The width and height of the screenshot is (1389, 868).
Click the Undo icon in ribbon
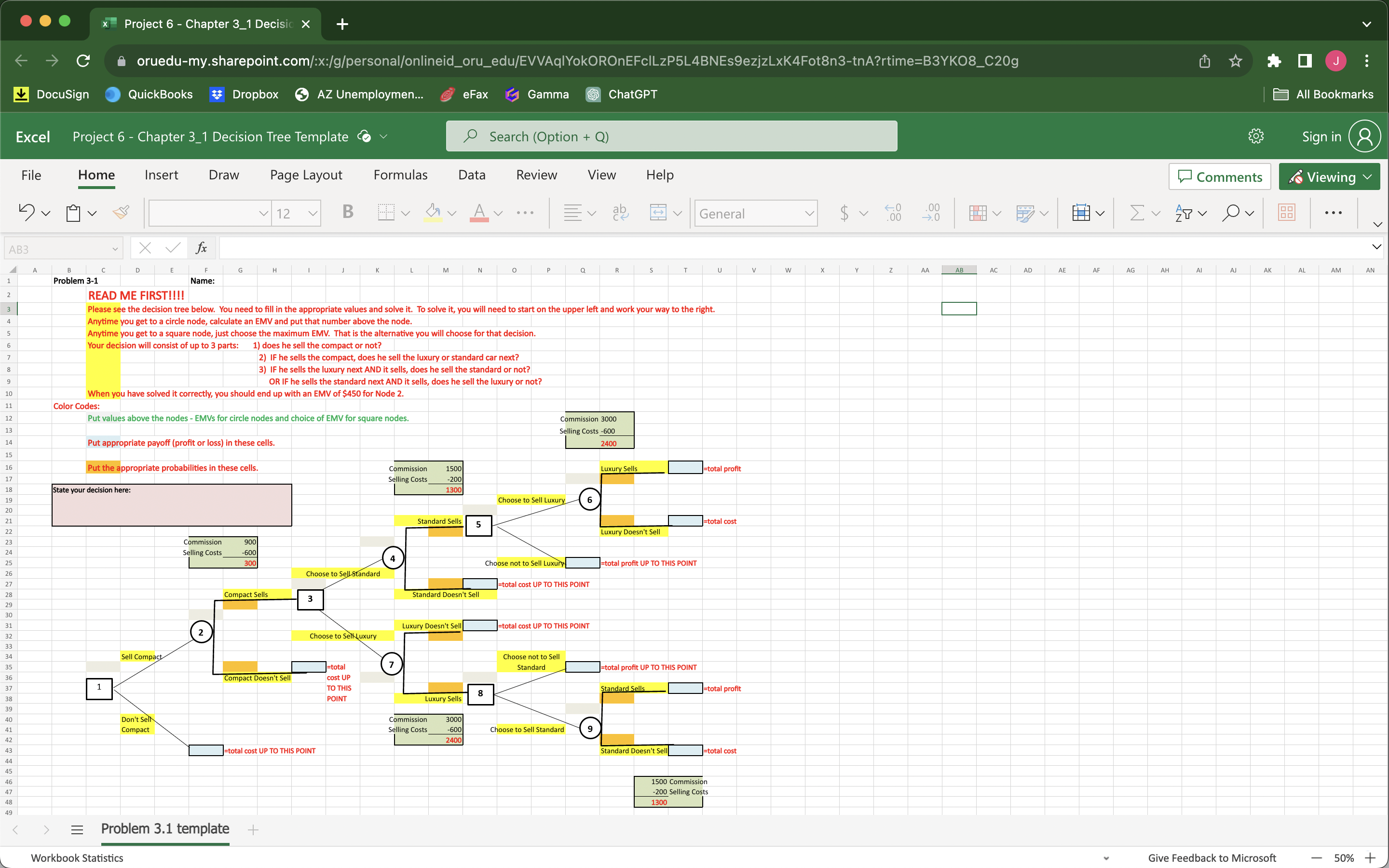[x=27, y=213]
